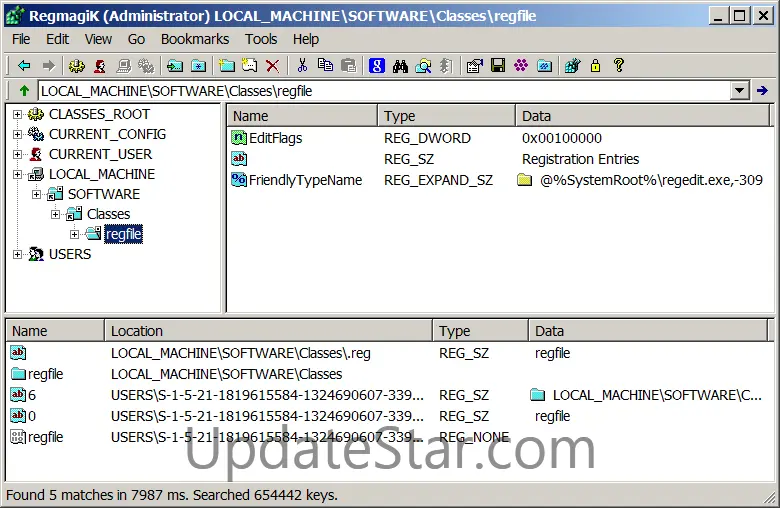
Task: Select the CURRENT_USER tree item
Action: [100, 154]
